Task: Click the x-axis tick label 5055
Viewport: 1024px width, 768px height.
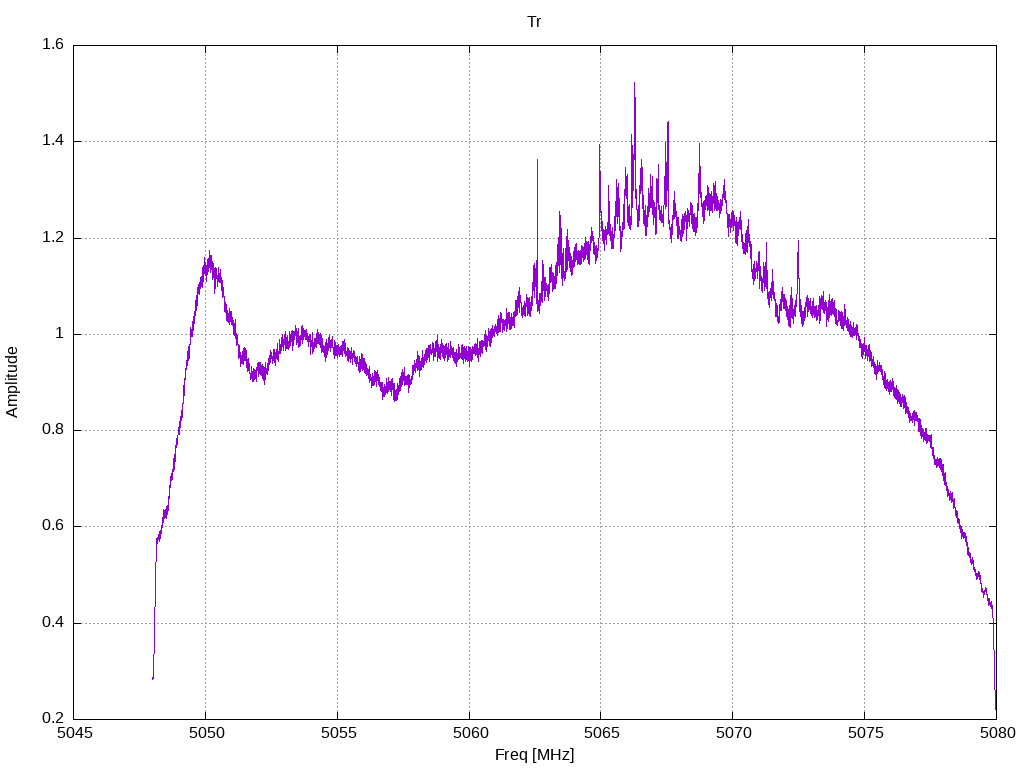Action: tap(338, 733)
